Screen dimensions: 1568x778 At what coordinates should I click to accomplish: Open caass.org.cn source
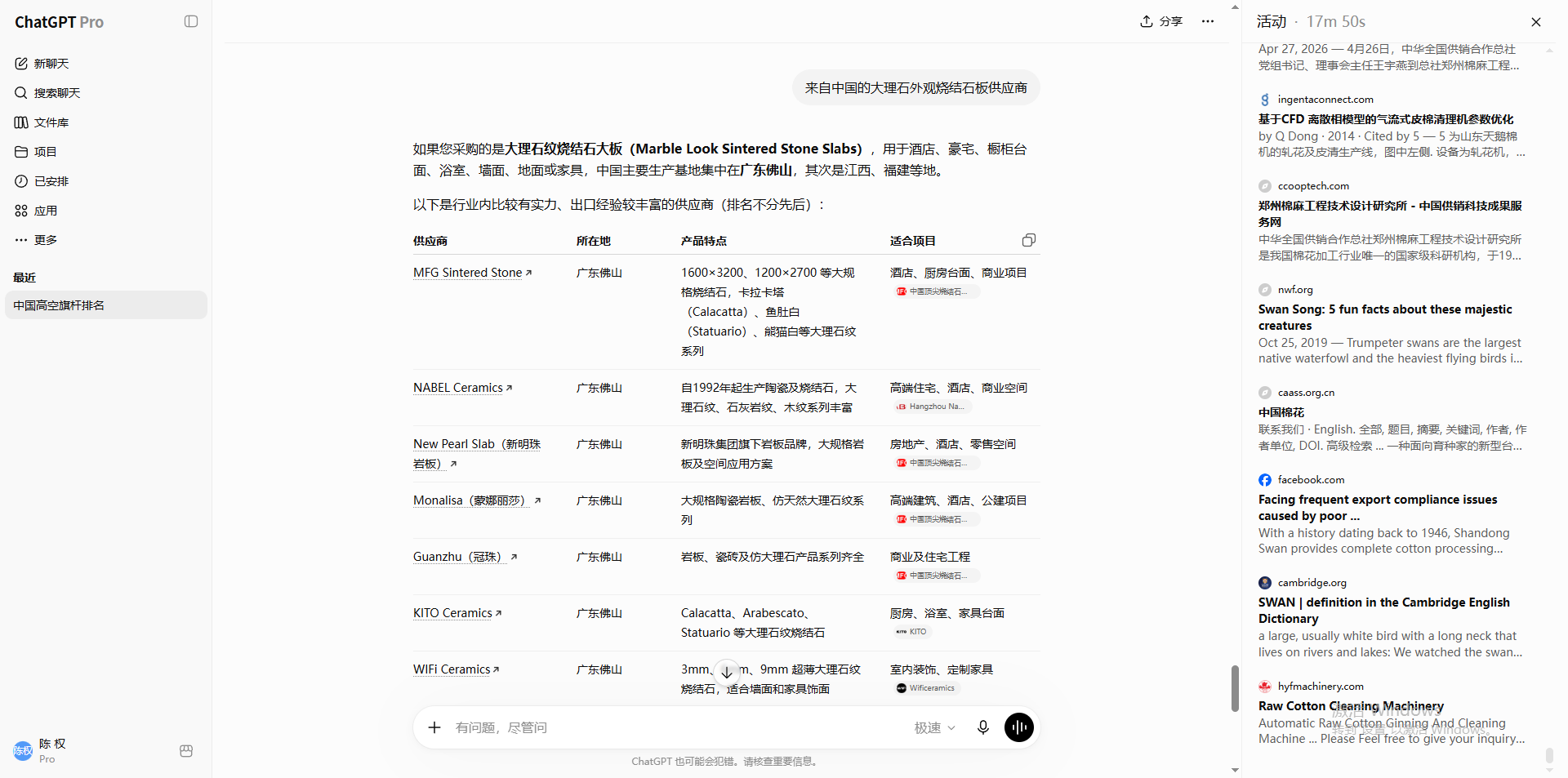click(1297, 393)
